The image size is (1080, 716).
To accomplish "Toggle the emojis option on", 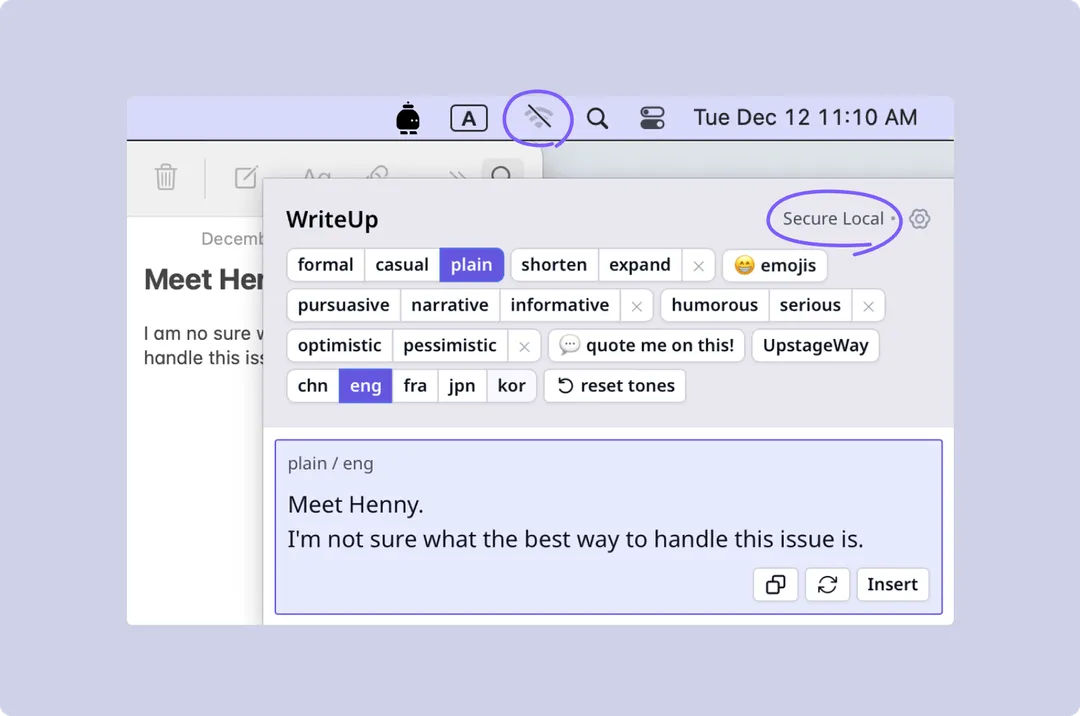I will point(774,265).
